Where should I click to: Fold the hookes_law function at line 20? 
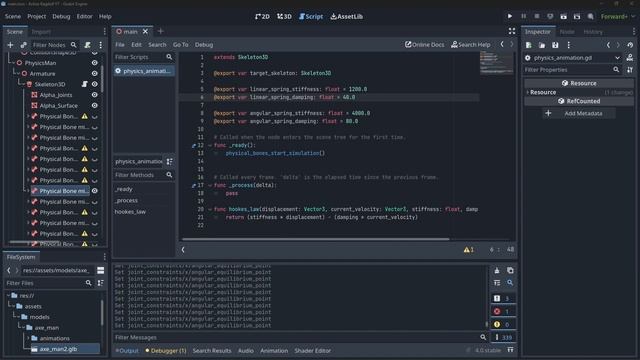click(x=210, y=209)
